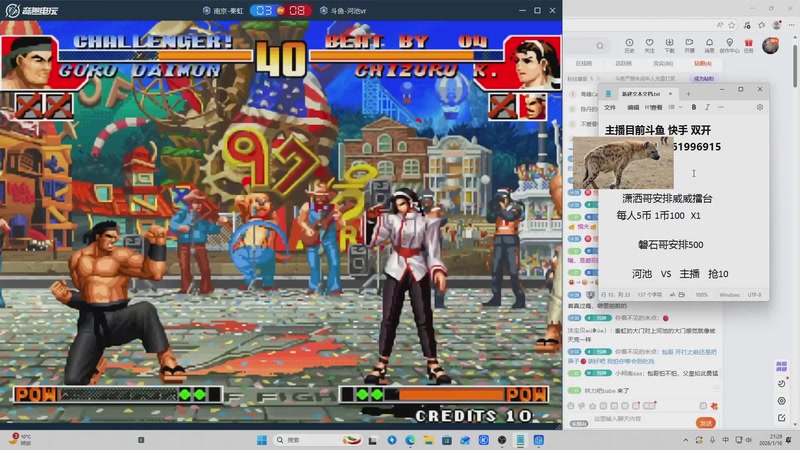
Task: Open the Creator center (创作中心) icon
Action: click(x=730, y=45)
